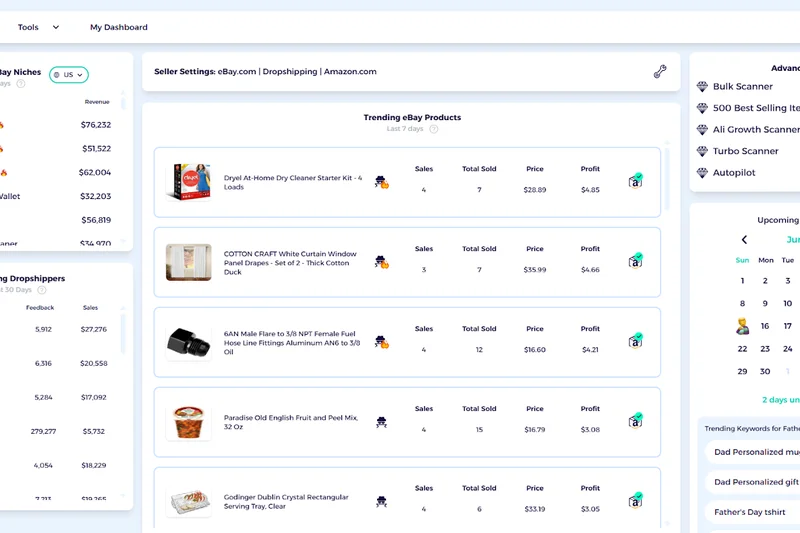Open the US country selector dropdown
800x533 pixels.
pos(69,75)
